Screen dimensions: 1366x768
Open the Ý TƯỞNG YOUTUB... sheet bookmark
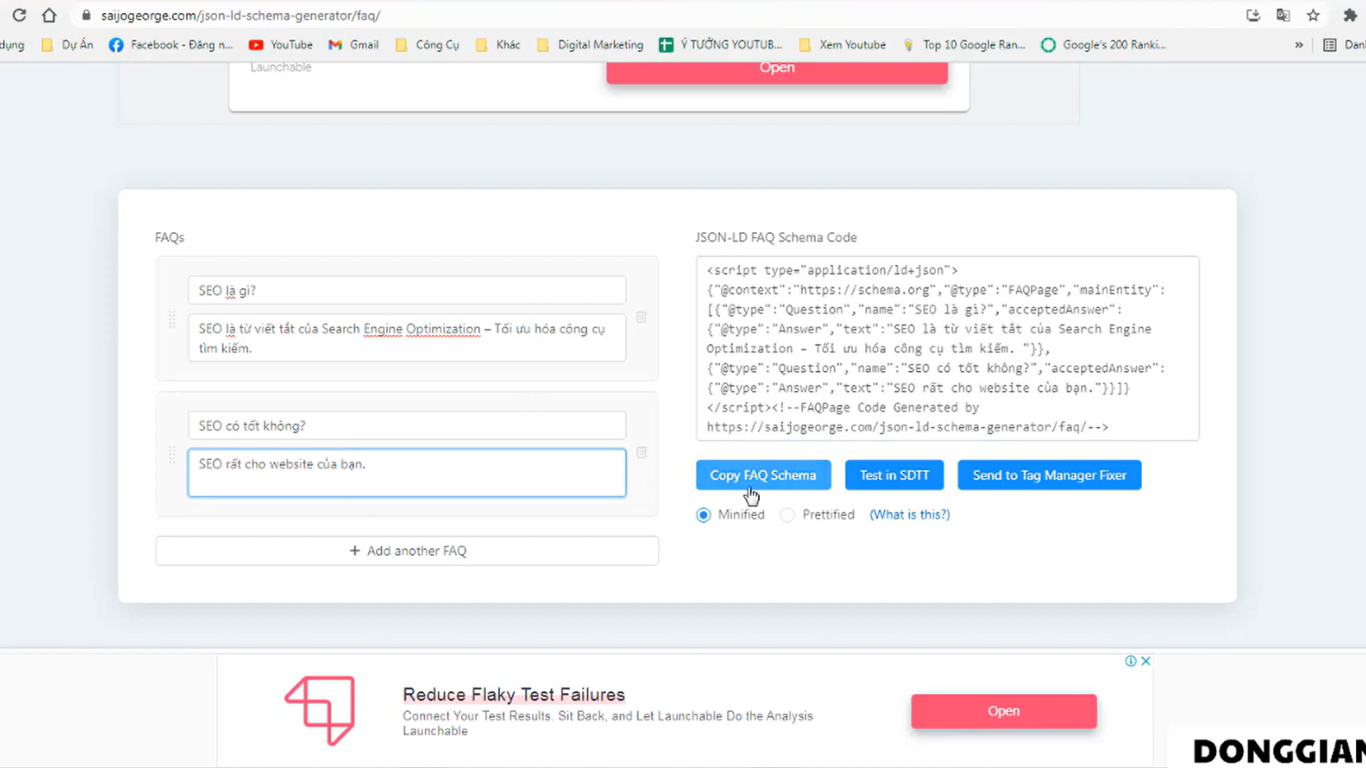720,45
